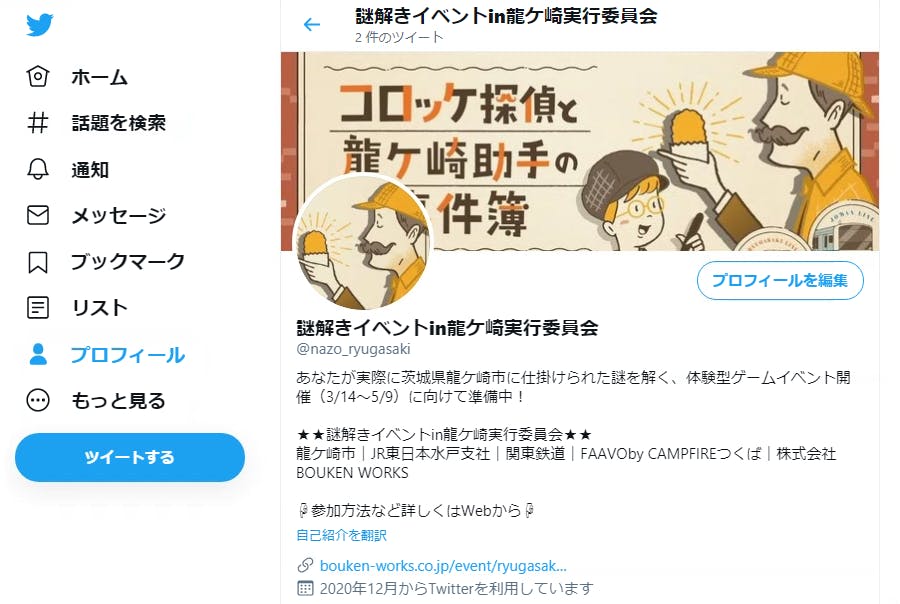
Task: Open the リスト list icon
Action: (38, 308)
